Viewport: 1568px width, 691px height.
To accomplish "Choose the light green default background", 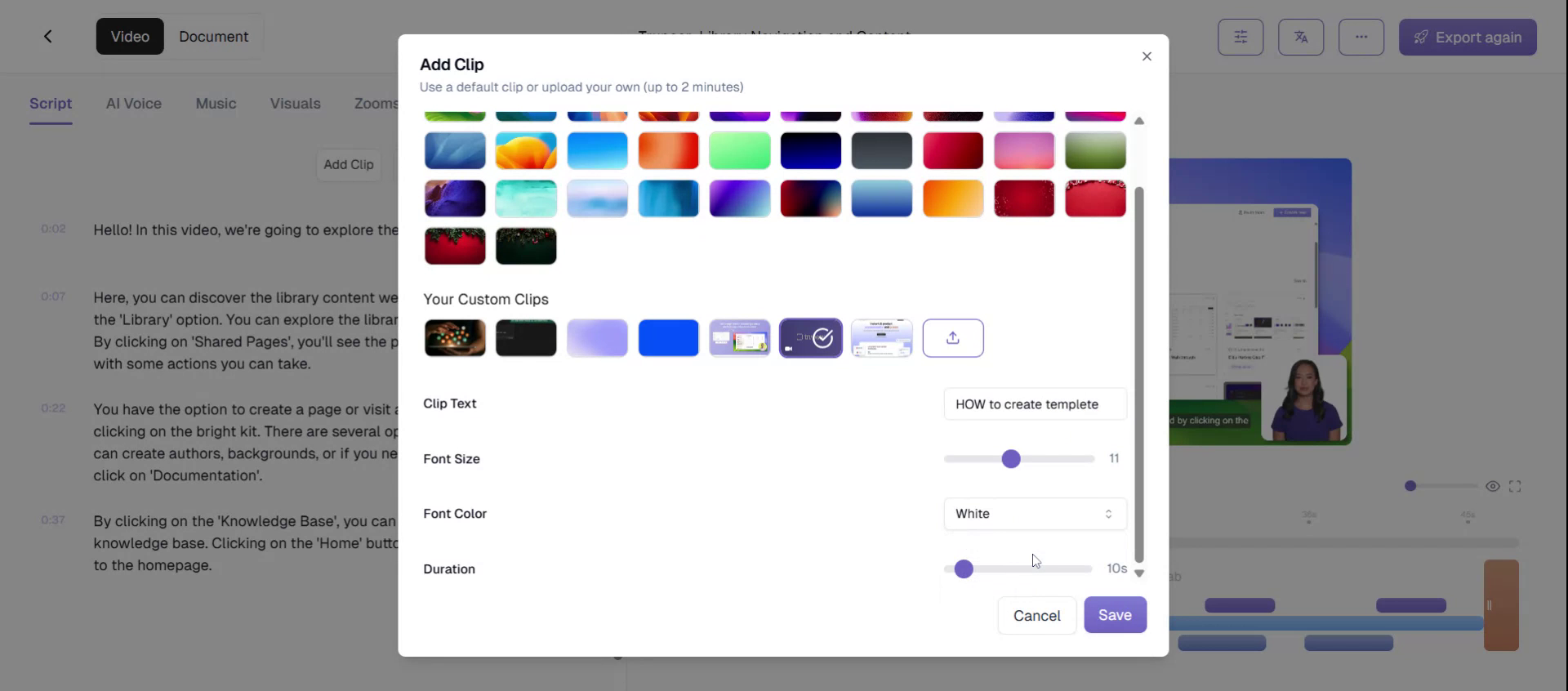I will (x=740, y=151).
